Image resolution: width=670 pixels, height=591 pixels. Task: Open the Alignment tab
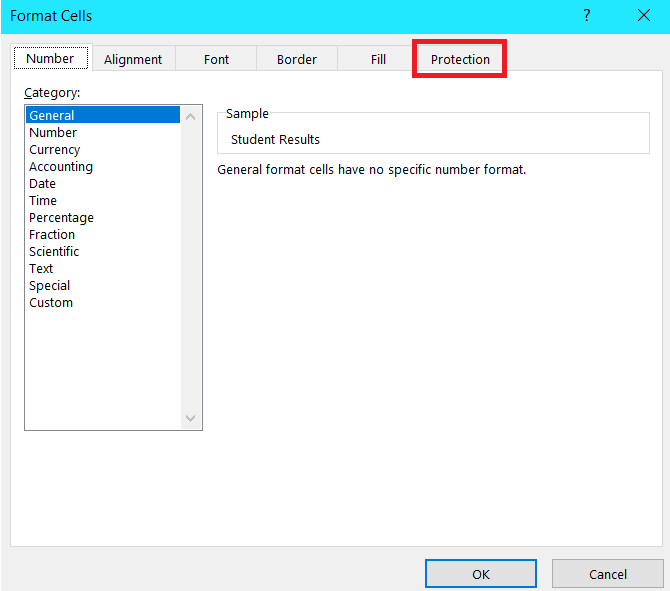(x=133, y=59)
